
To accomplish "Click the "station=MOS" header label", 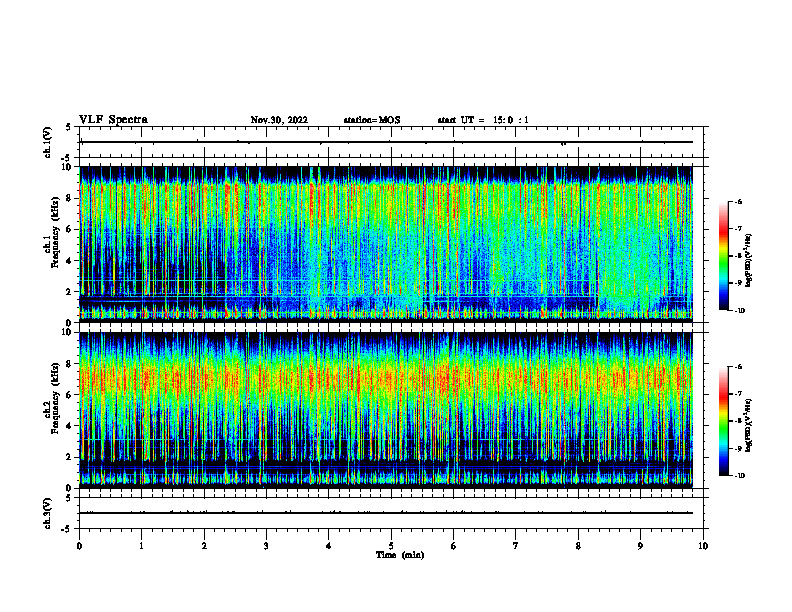I will point(372,120).
